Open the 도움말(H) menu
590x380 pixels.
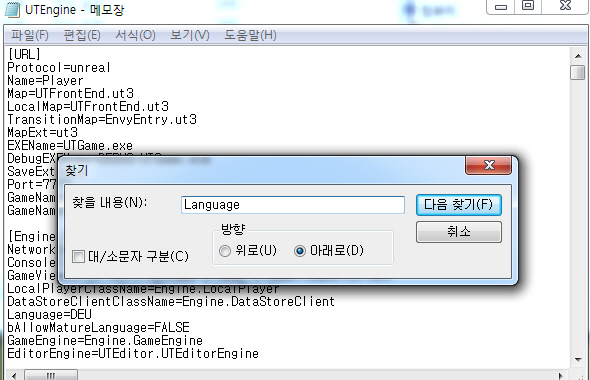click(x=250, y=35)
